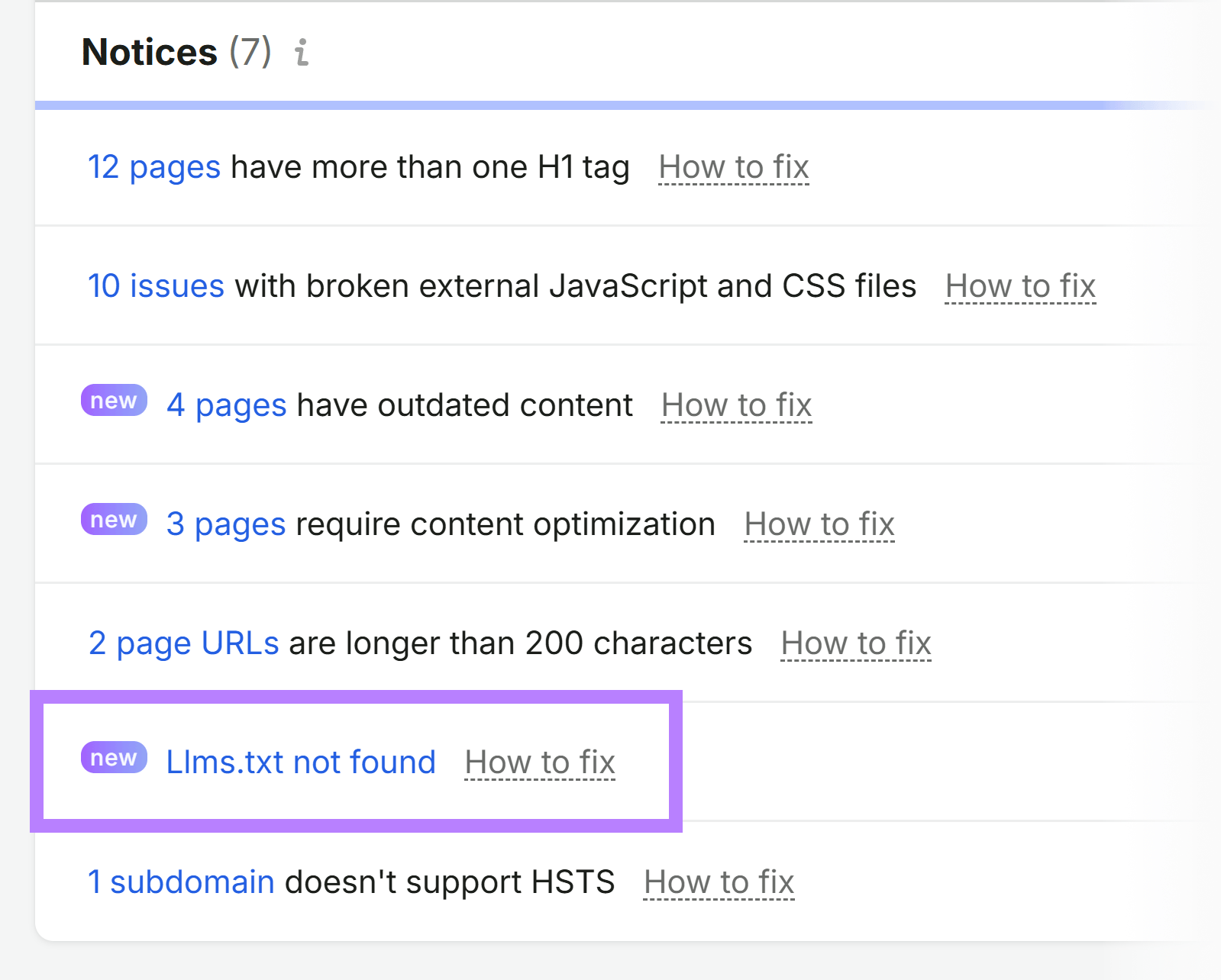
Task: Click the text 'have more than one H1 tag'
Action: pyautogui.click(x=430, y=167)
